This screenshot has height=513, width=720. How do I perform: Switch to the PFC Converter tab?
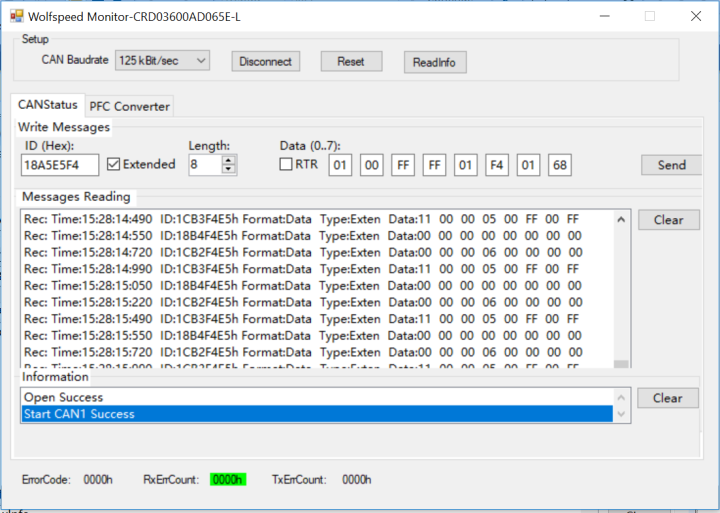click(130, 106)
